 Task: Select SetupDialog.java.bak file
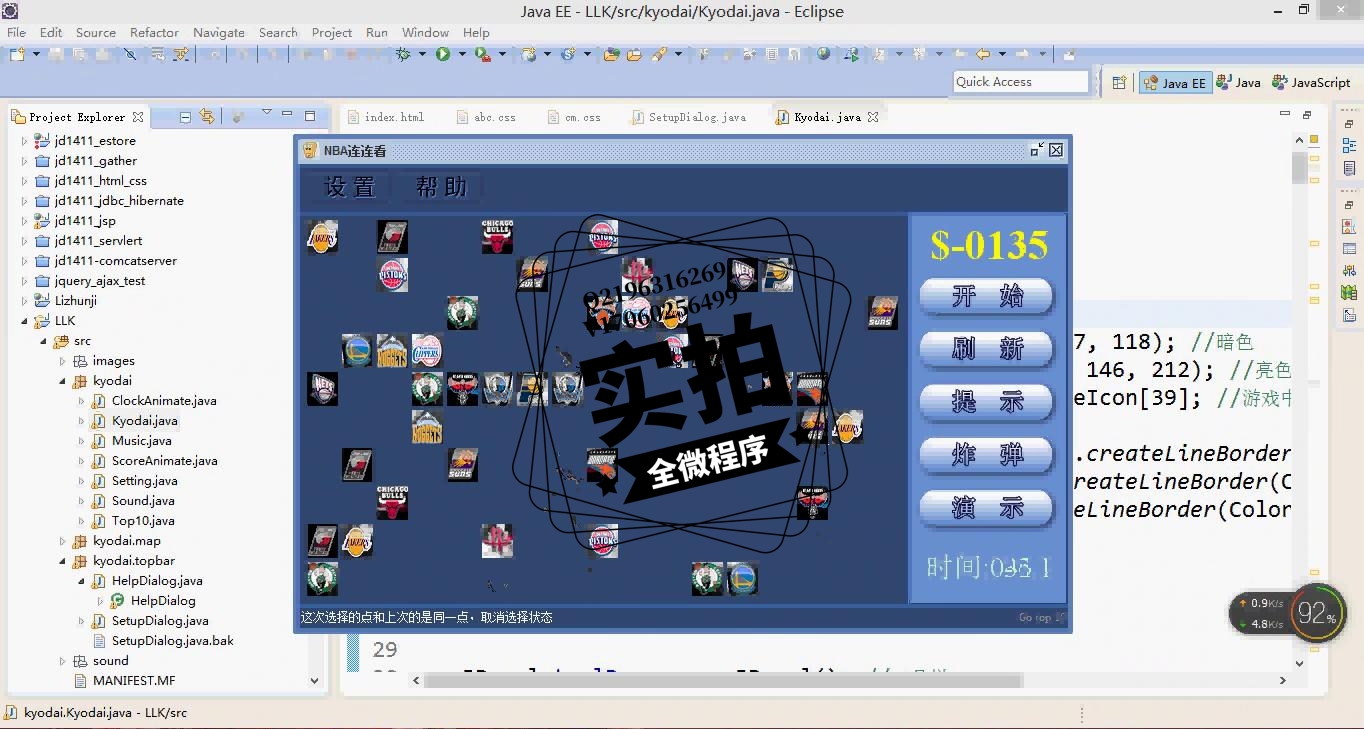tap(172, 641)
